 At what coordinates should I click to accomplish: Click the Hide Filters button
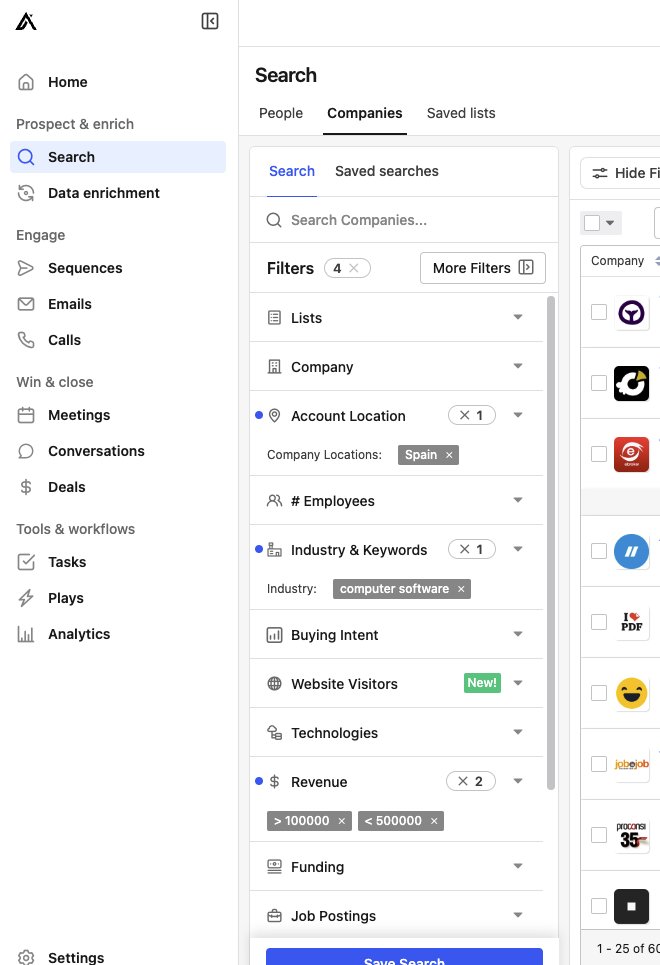coord(621,173)
